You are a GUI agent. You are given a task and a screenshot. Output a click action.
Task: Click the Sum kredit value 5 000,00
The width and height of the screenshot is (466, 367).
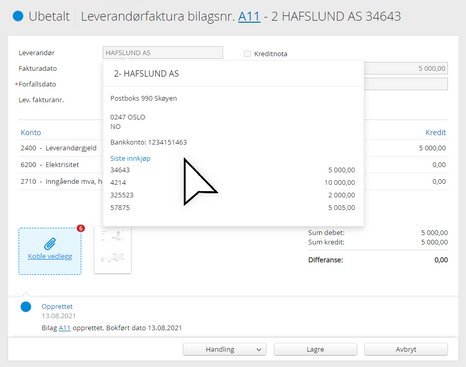[x=434, y=242]
